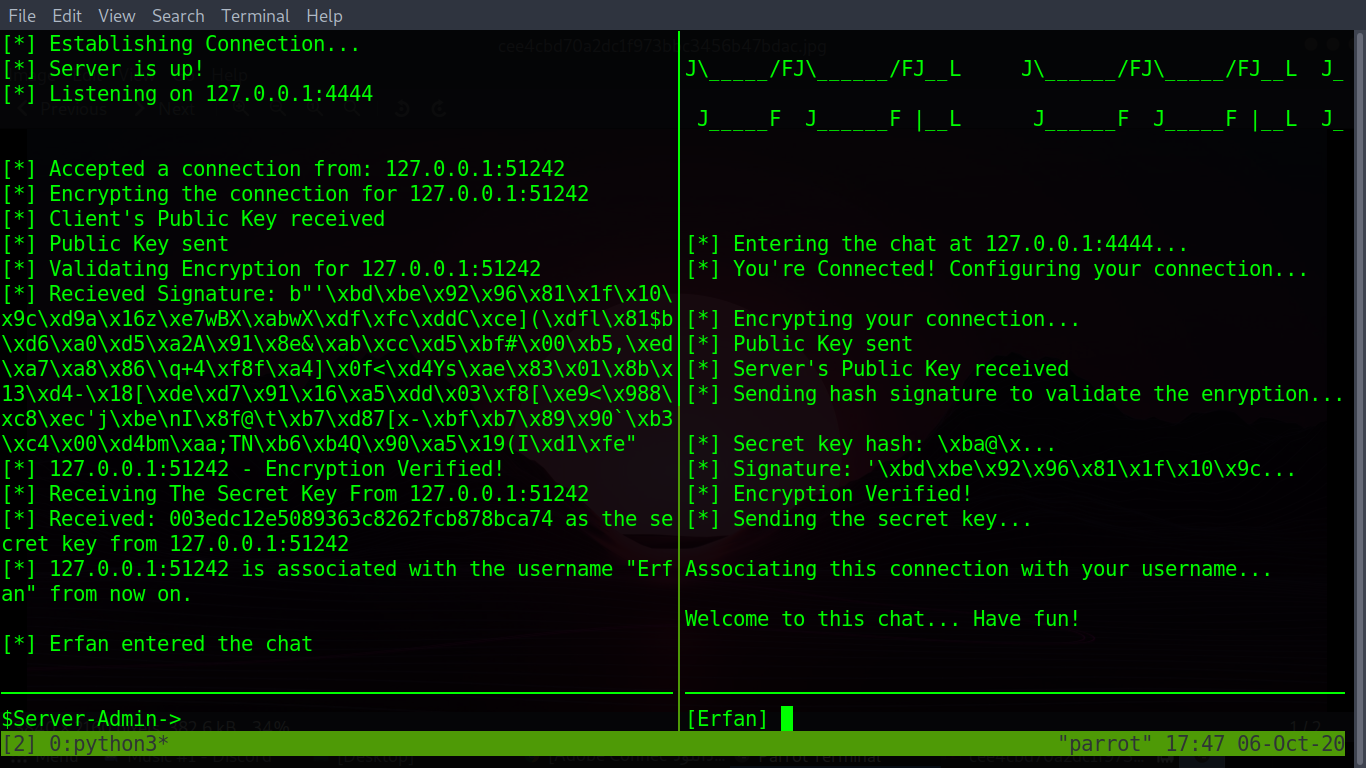Click '127.0.0.1:51242 - Encryption Verified!' in the server pane
Image resolution: width=1366 pixels, height=768 pixels.
click(253, 469)
